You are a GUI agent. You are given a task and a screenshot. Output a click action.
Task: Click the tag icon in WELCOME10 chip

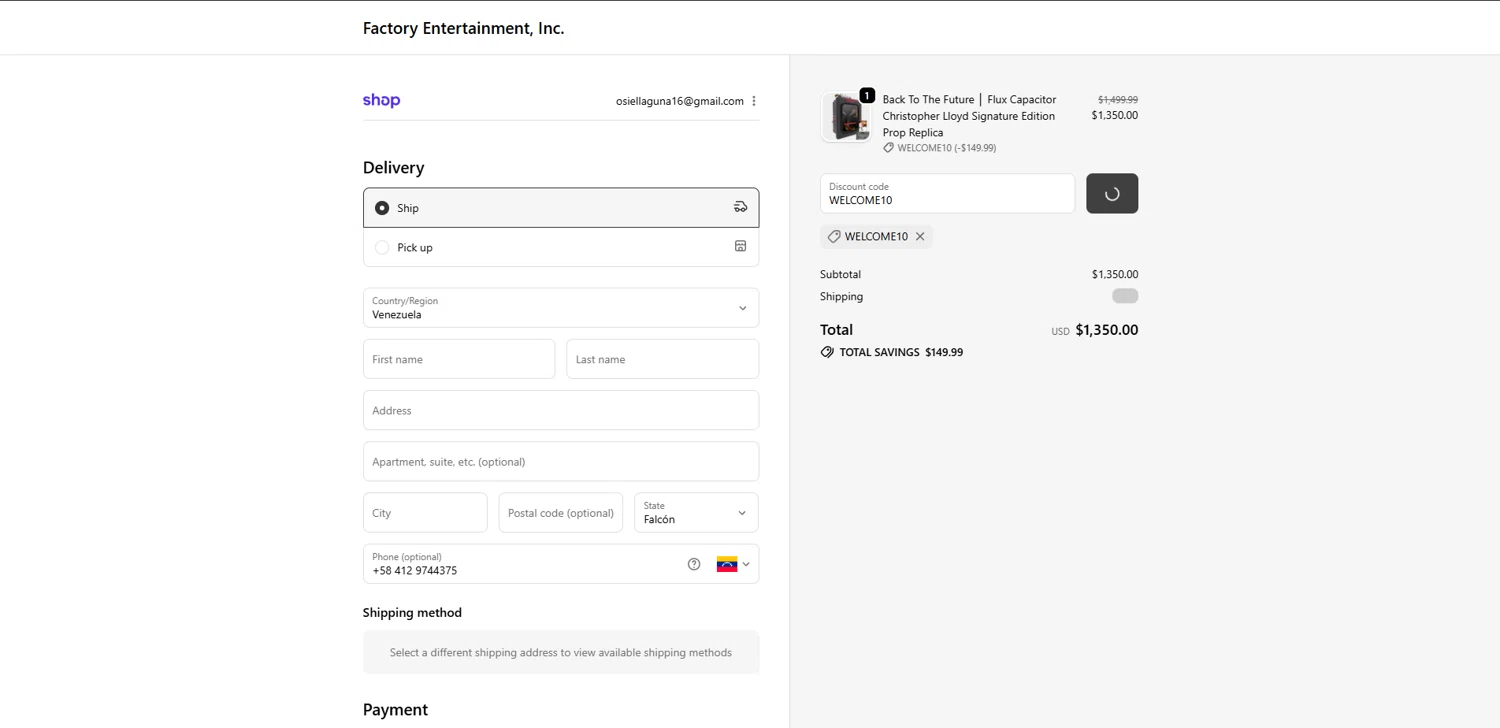tap(834, 237)
